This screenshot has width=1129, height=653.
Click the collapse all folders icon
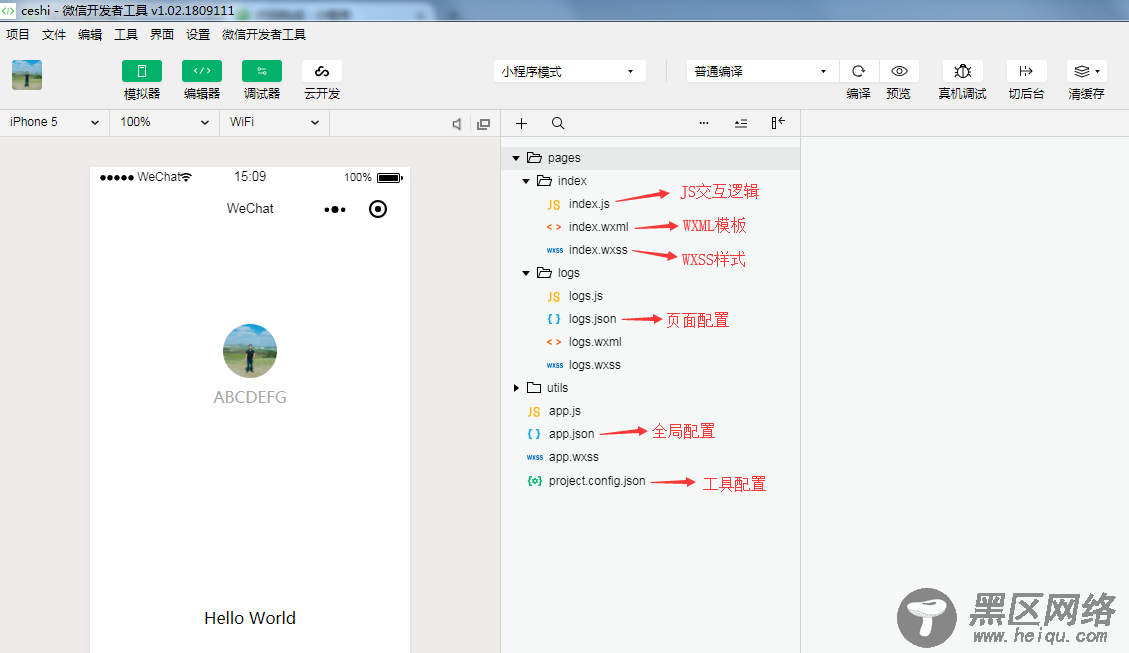click(741, 123)
